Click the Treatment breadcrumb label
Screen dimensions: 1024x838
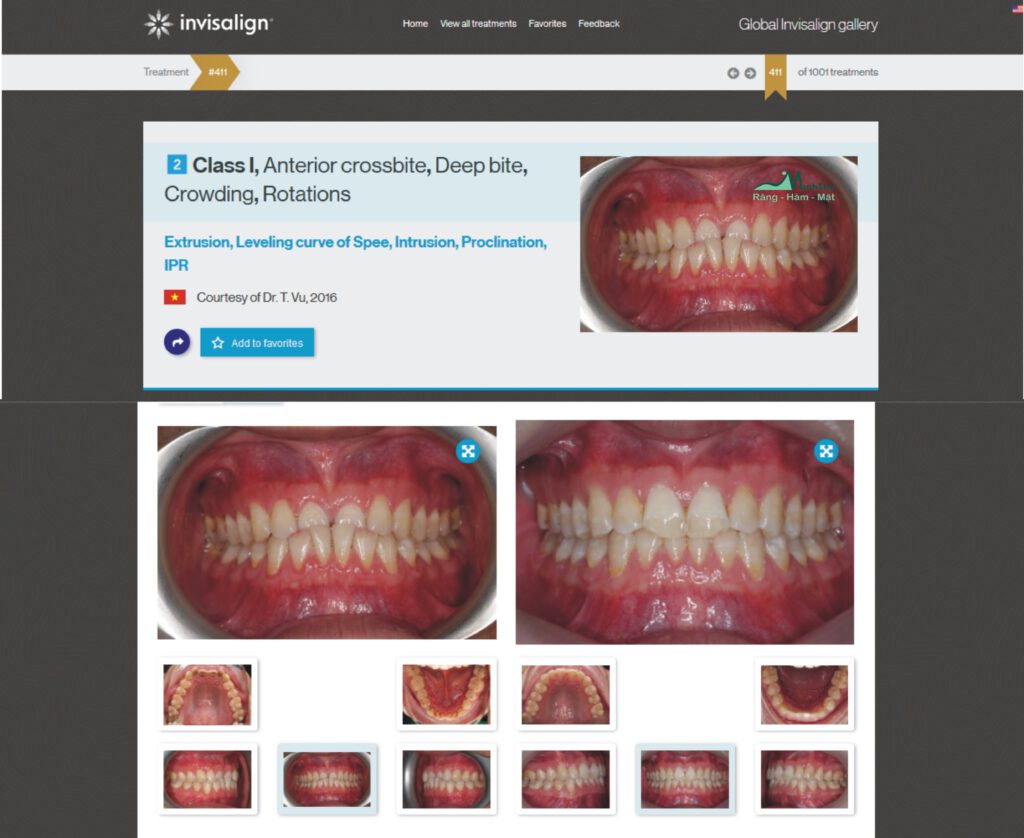tap(166, 72)
